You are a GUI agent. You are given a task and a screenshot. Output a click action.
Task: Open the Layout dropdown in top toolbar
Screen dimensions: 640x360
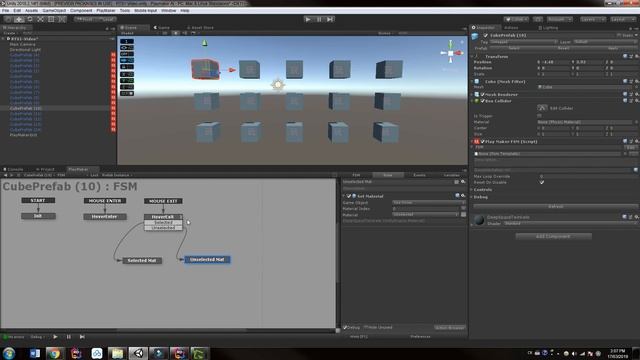623,19
